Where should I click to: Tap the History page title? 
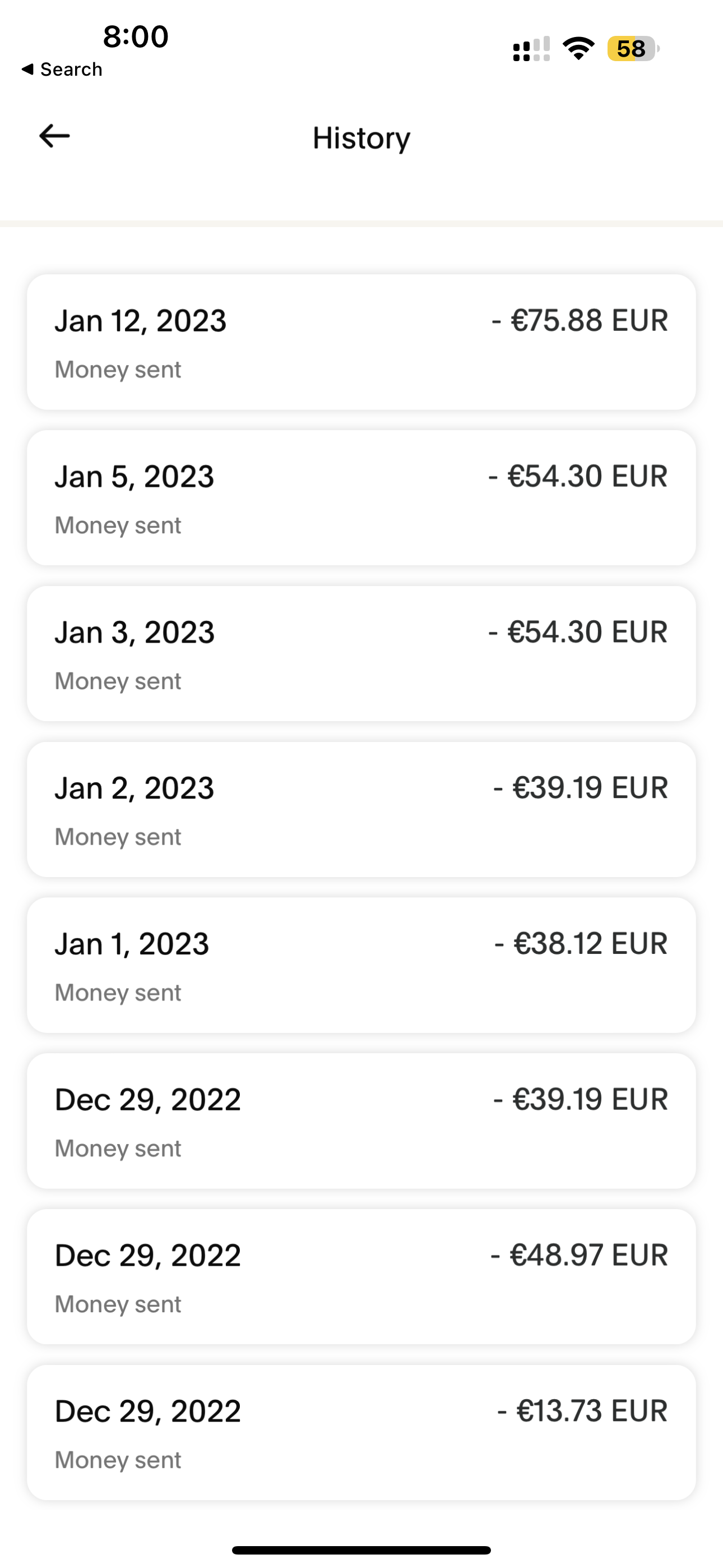click(361, 138)
